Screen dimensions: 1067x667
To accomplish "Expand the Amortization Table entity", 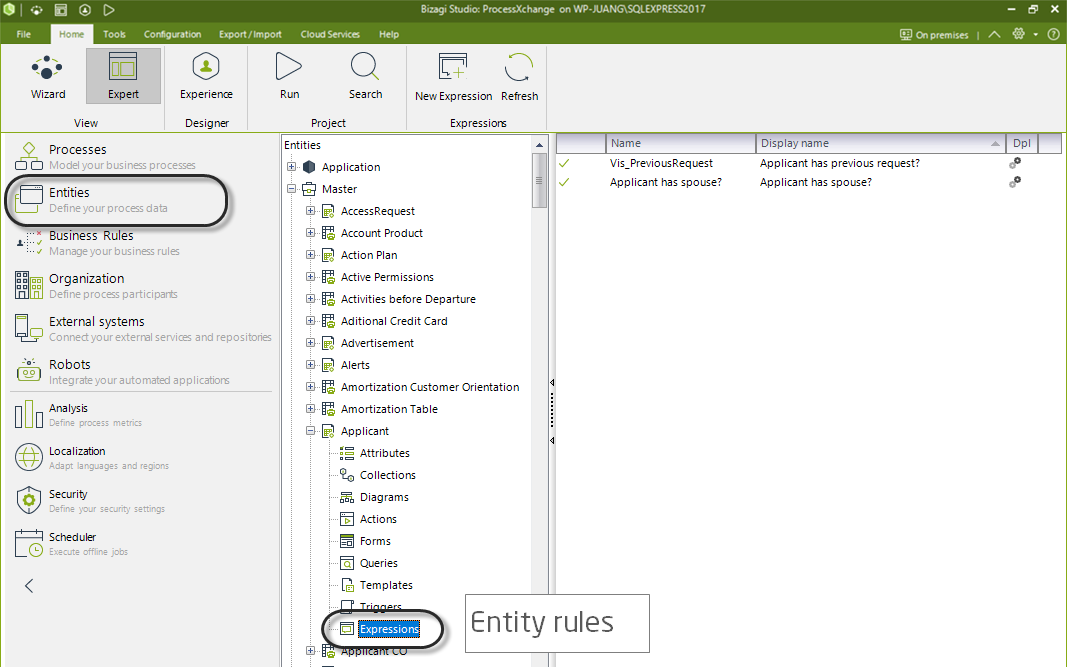I will tap(310, 409).
